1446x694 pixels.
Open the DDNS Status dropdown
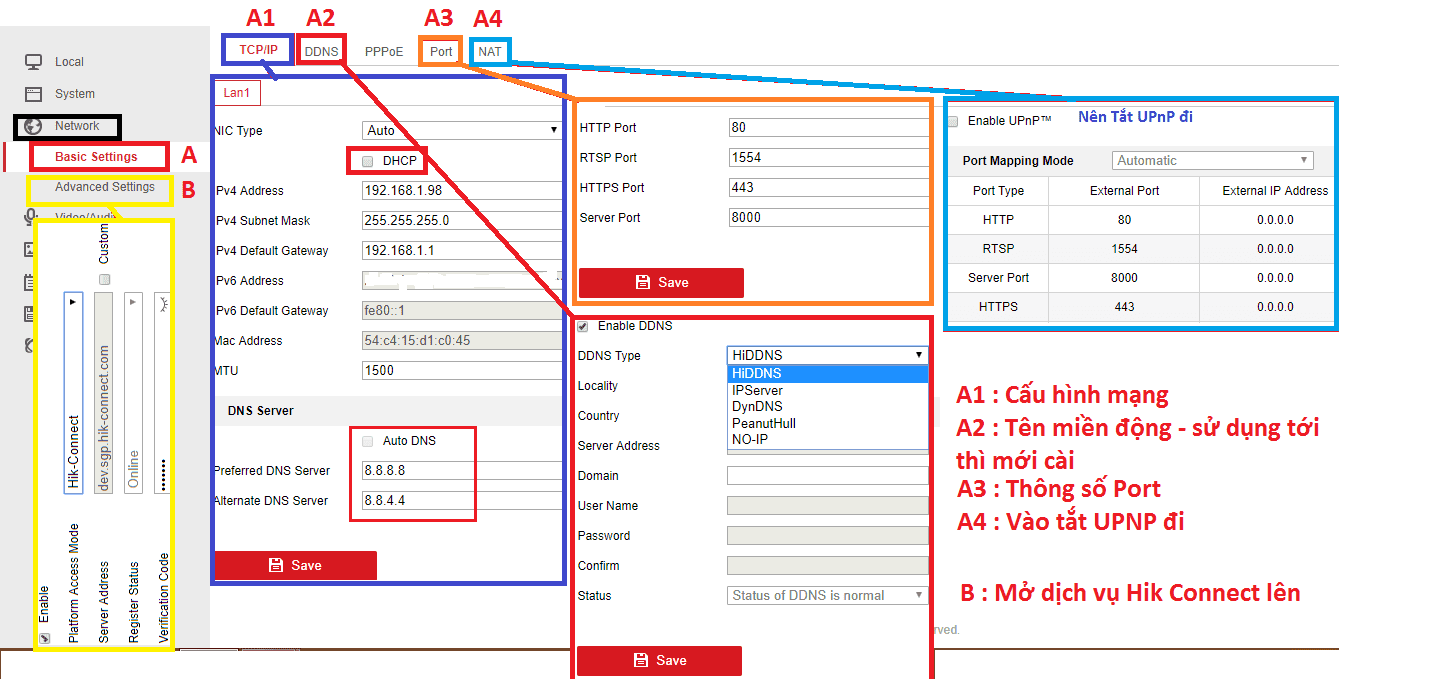(828, 595)
